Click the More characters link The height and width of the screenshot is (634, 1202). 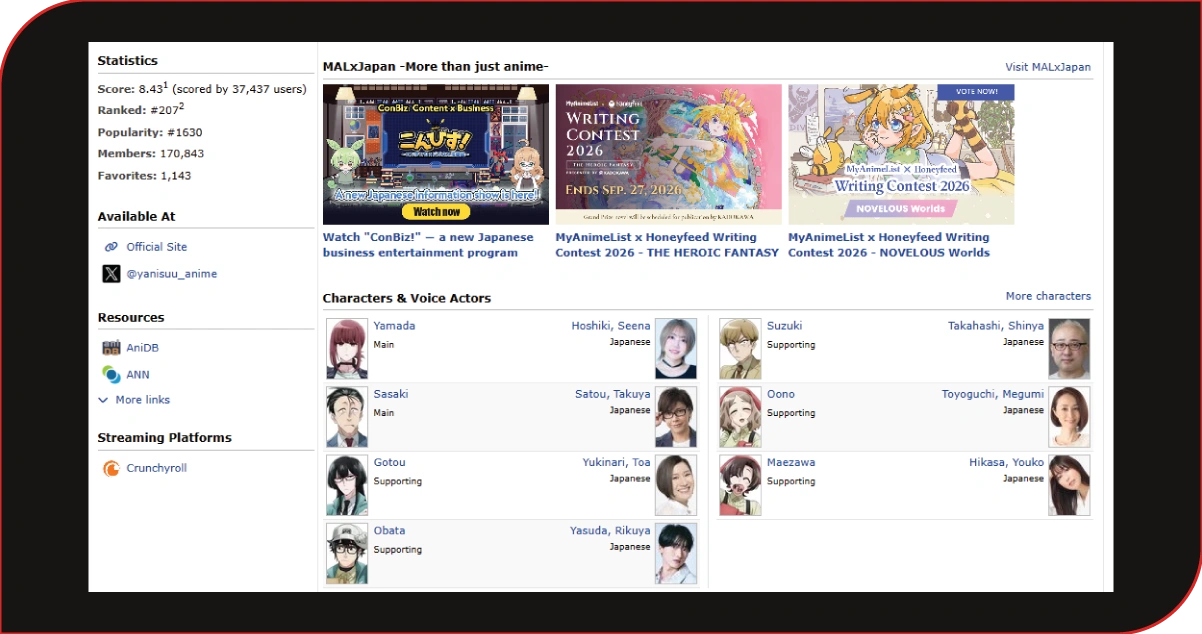pos(1048,296)
